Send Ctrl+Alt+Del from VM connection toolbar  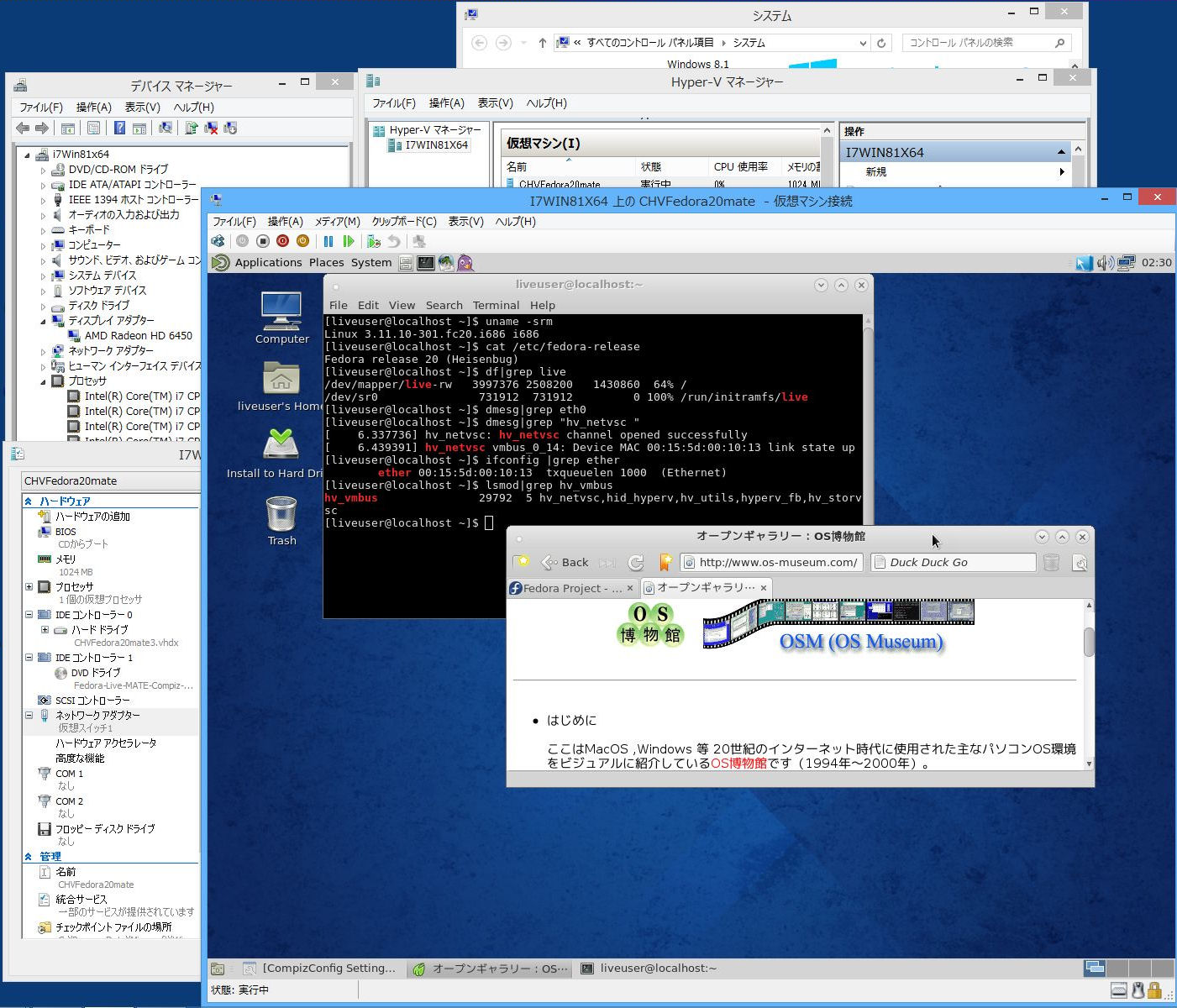[218, 241]
